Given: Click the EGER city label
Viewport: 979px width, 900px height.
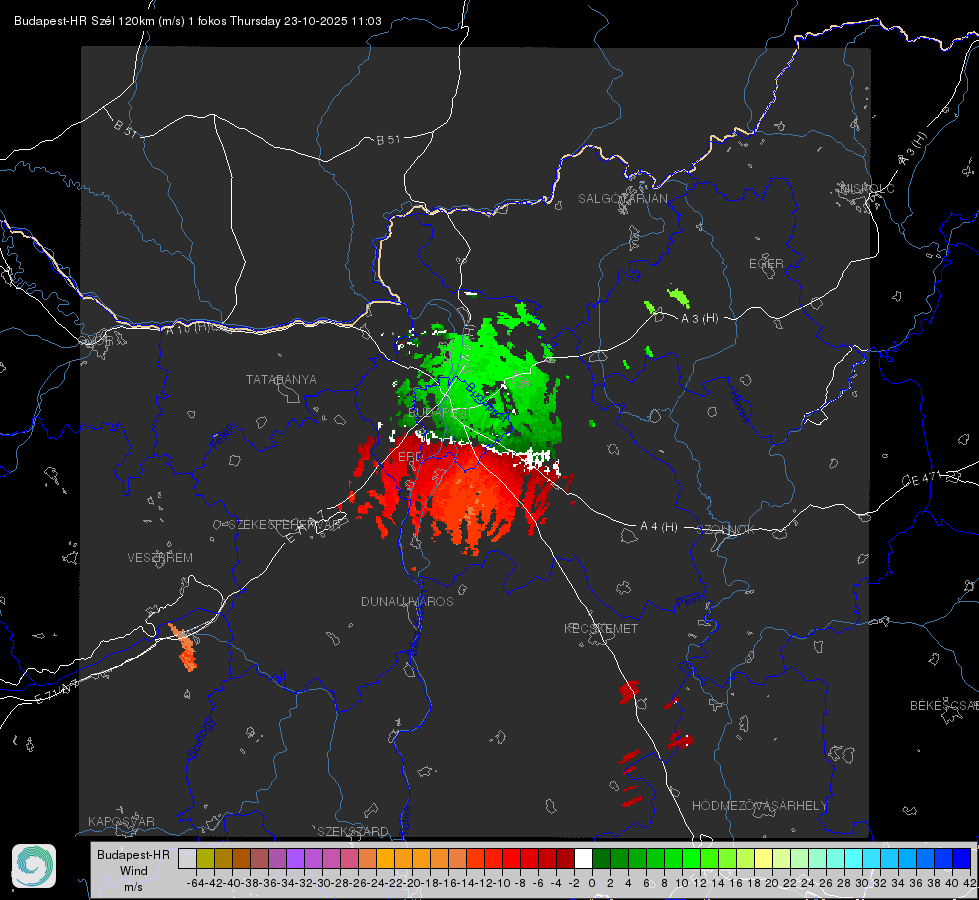Looking at the screenshot, I should click(766, 264).
